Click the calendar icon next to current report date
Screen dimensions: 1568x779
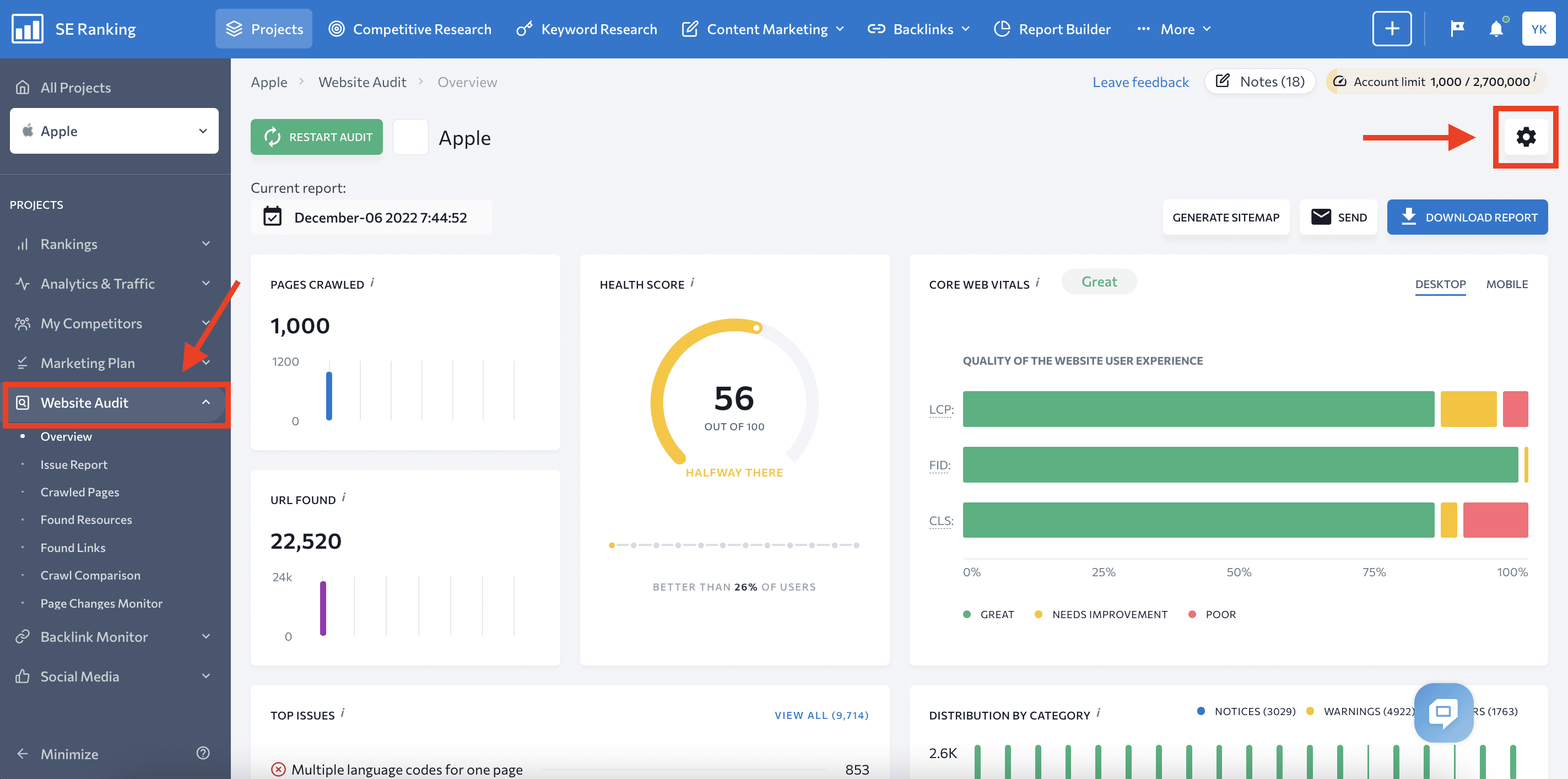click(x=272, y=216)
